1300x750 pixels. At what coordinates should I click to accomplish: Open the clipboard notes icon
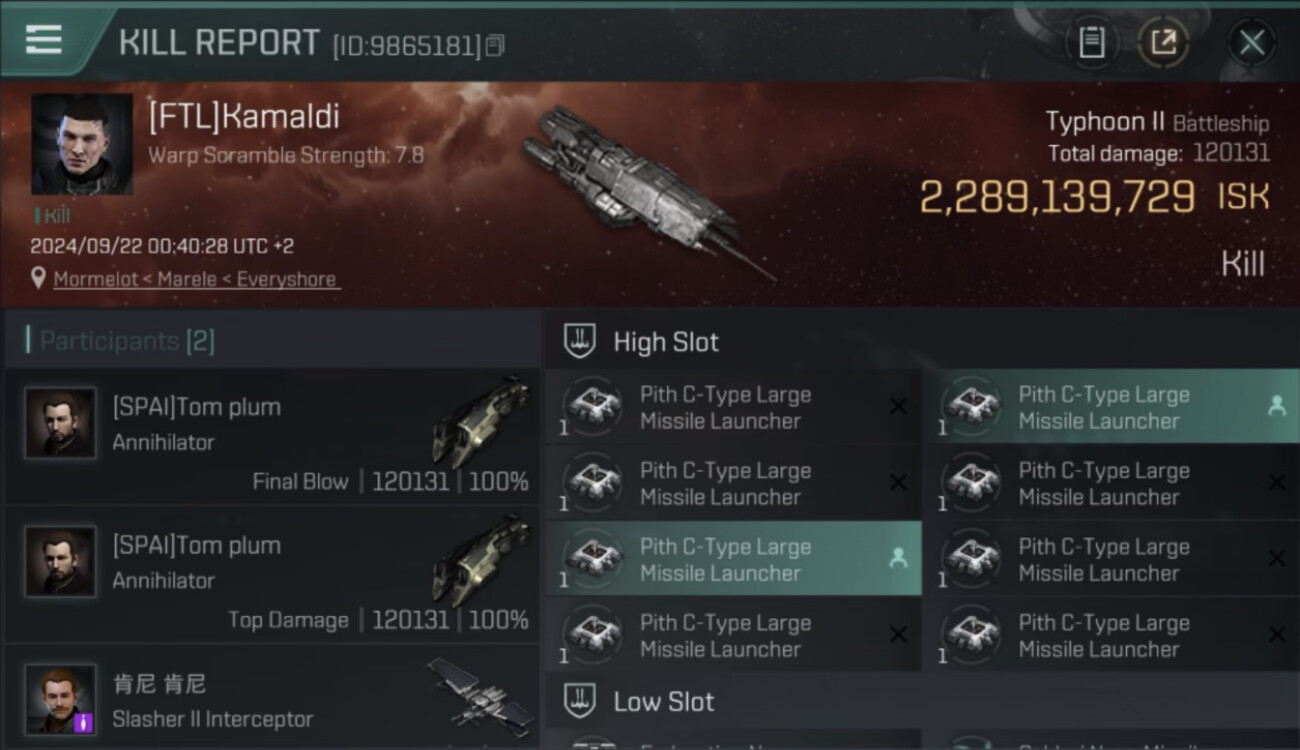[x=1091, y=42]
